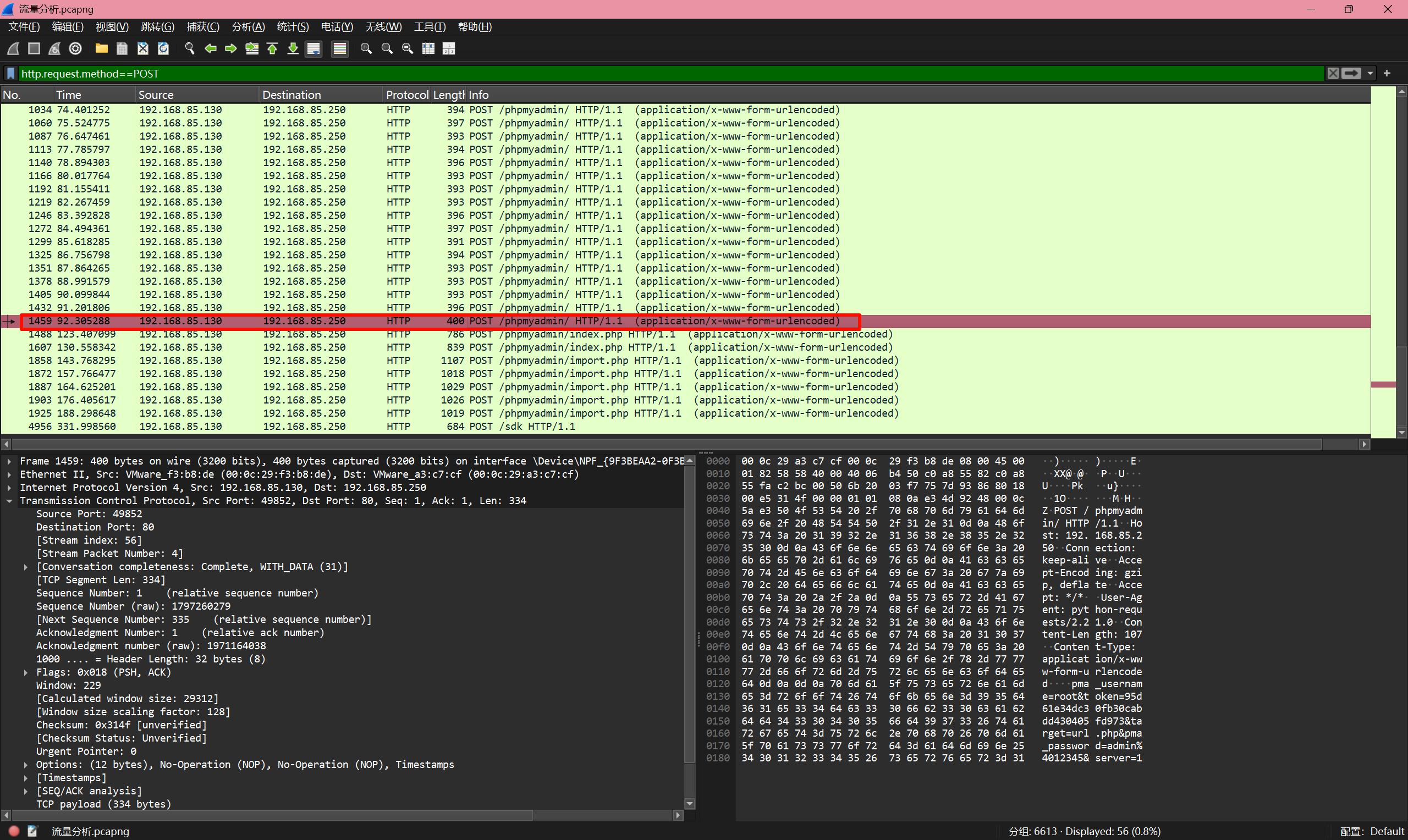Sort by the Time column header
The width and height of the screenshot is (1408, 840).
[x=95, y=95]
